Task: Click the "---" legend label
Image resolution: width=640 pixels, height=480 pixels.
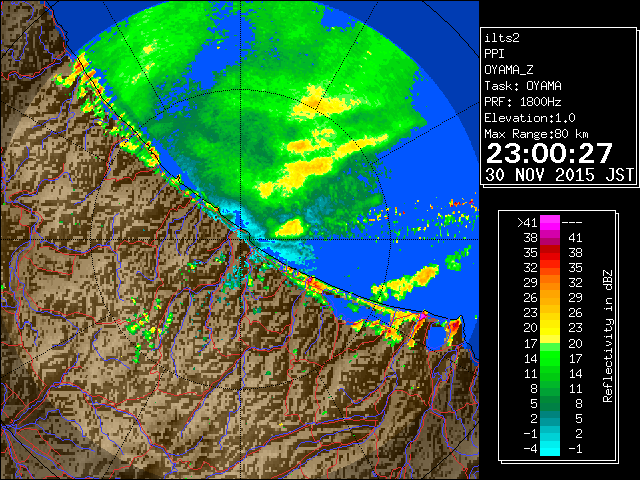Action: (572, 223)
